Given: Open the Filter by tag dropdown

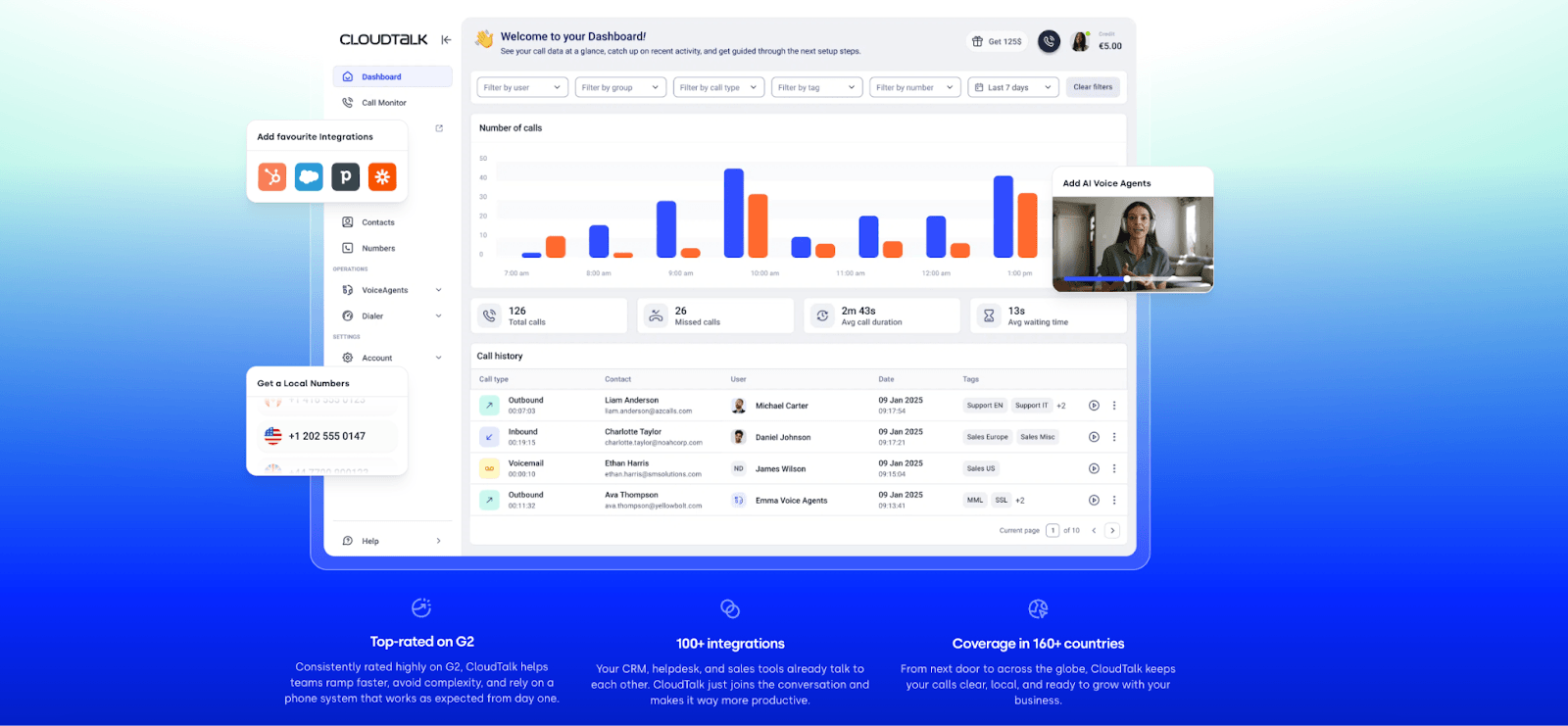Looking at the screenshot, I should 816,87.
